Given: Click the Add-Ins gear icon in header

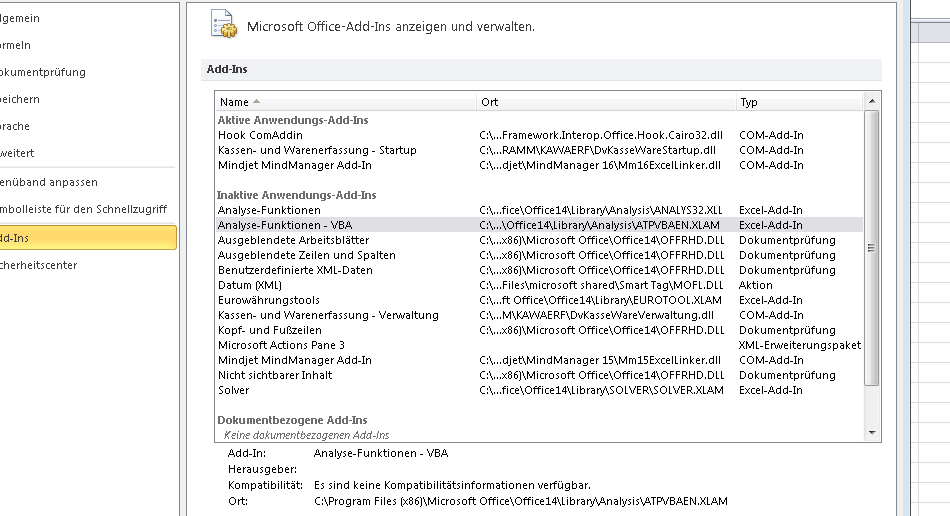Looking at the screenshot, I should pyautogui.click(x=224, y=26).
